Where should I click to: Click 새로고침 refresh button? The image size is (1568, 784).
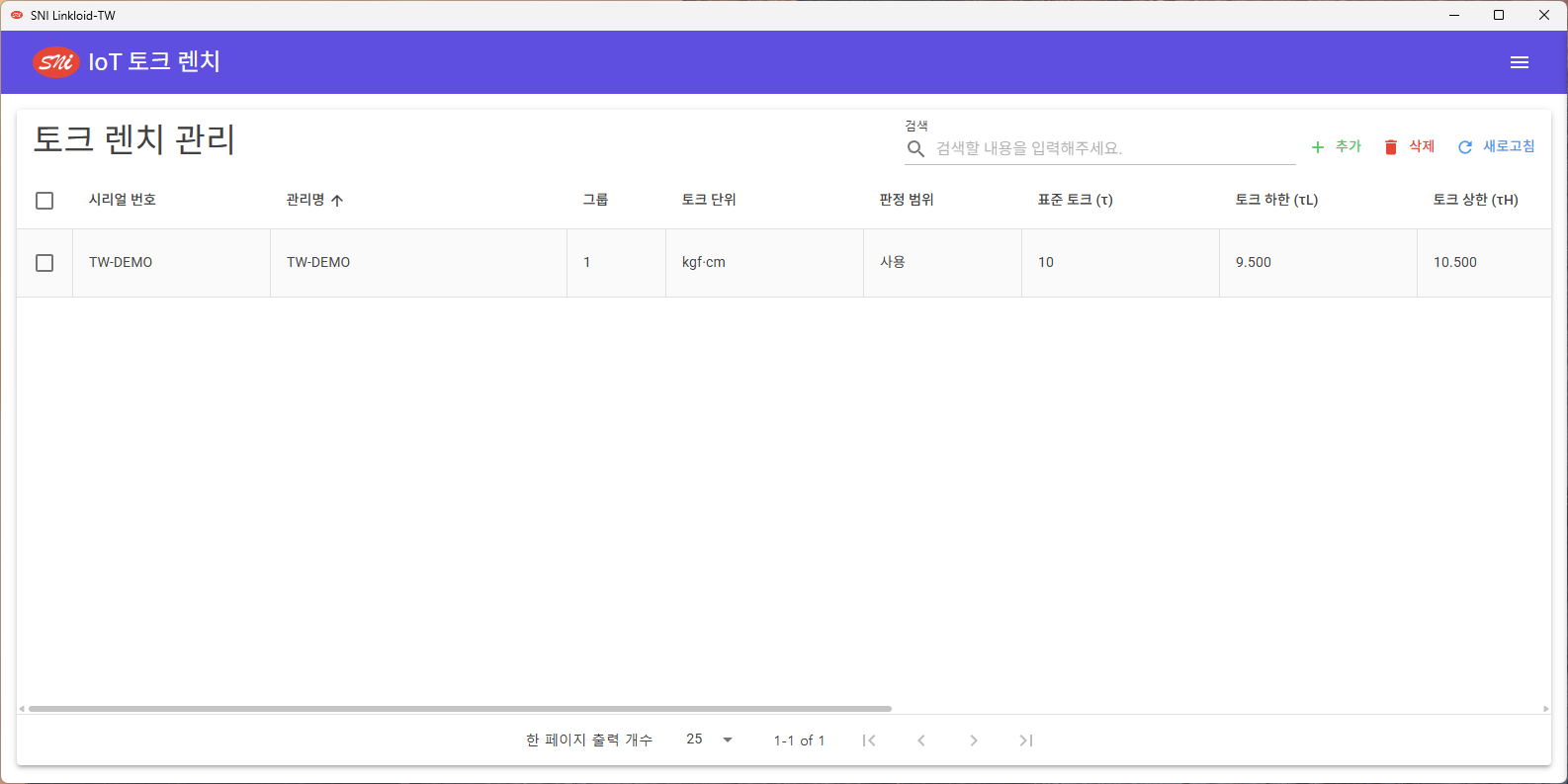pos(1496,147)
